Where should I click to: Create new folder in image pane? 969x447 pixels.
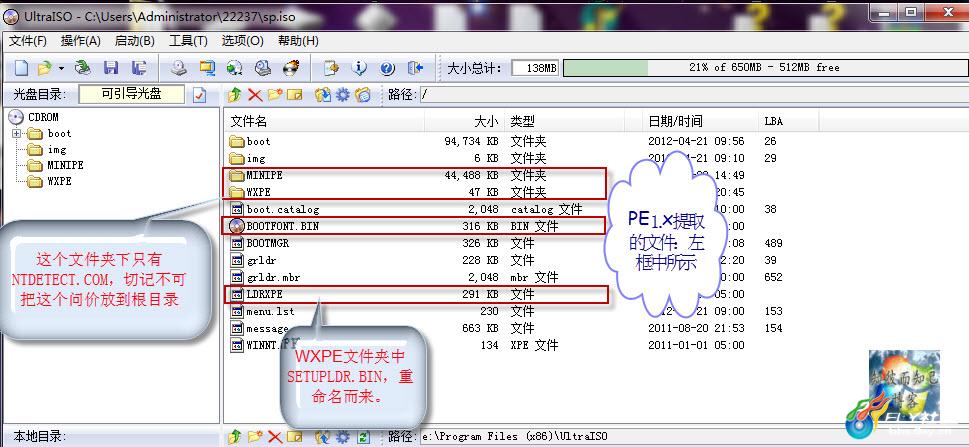pyautogui.click(x=275, y=95)
